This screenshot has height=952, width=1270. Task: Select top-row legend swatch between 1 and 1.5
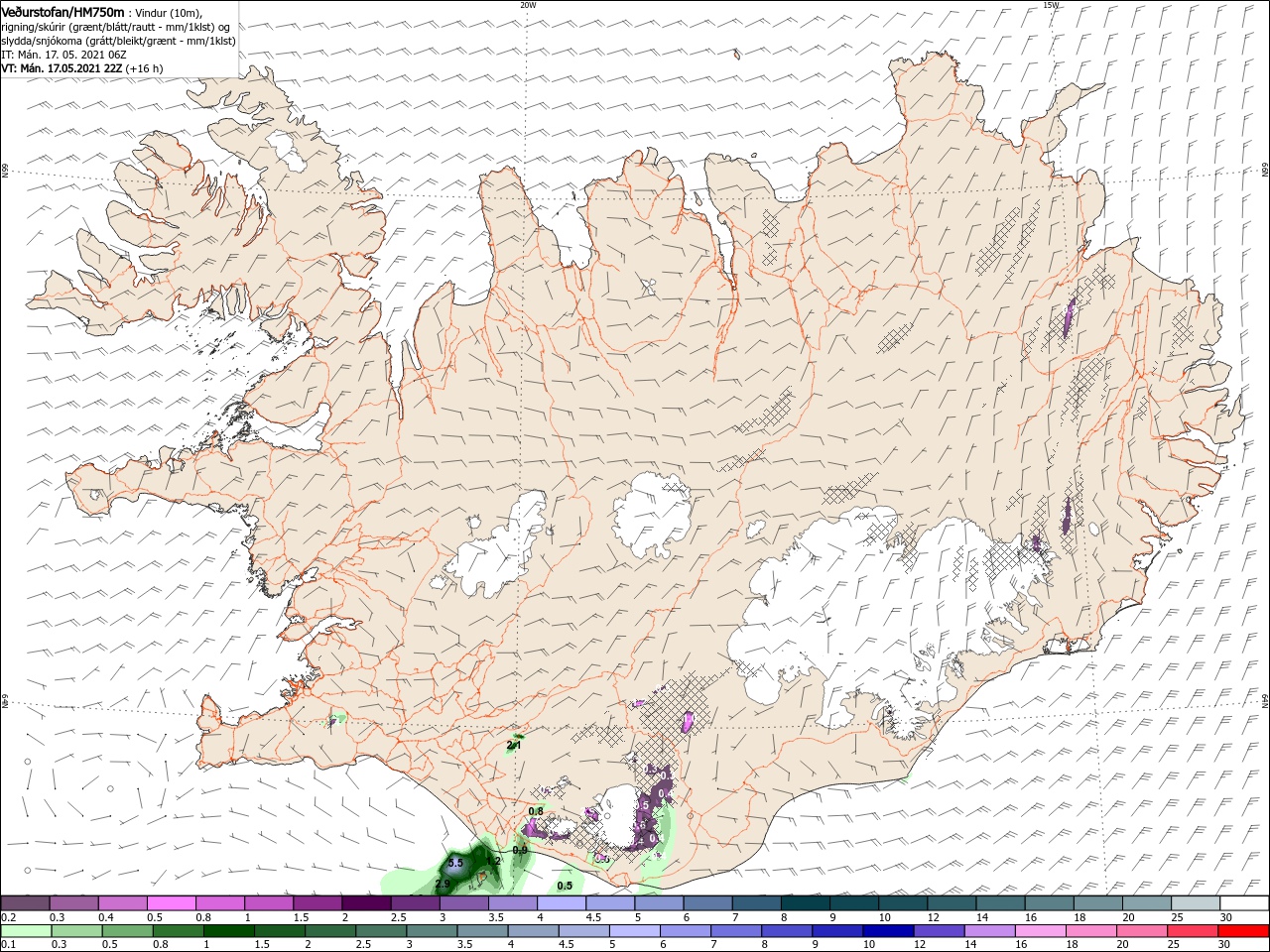[269, 903]
